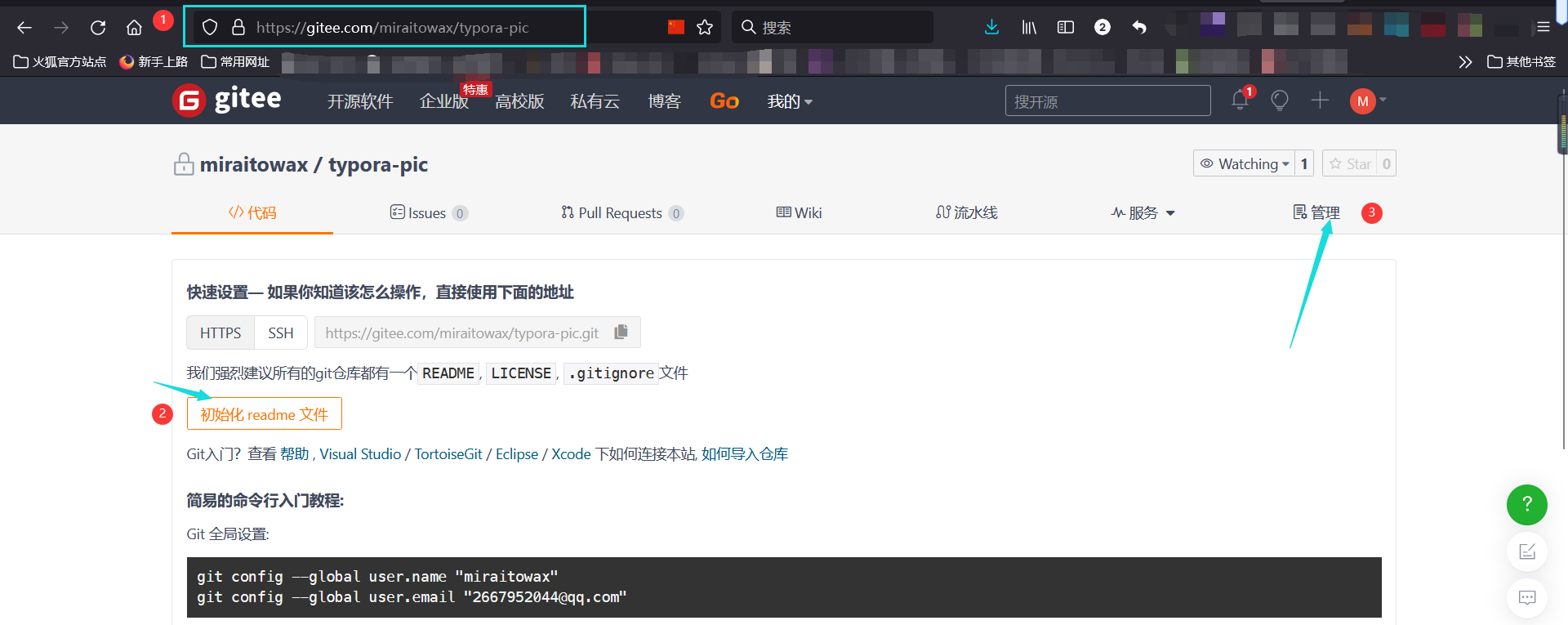1568x625 pixels.
Task: Open the 如何导入仓库 link
Action: tap(745, 454)
